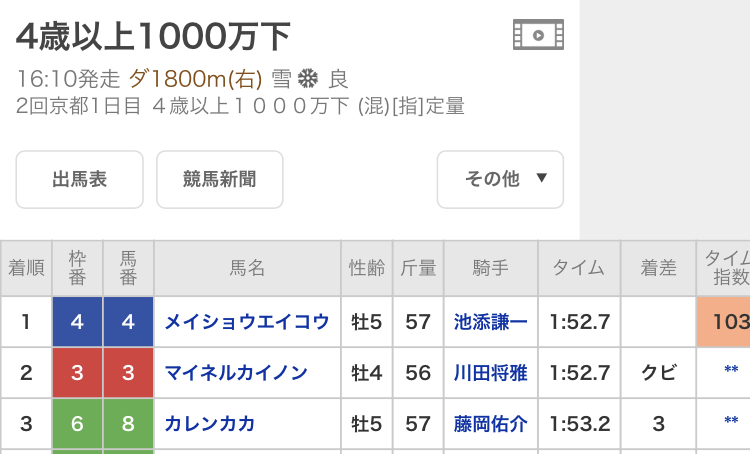Click the red horse number 3 cell
750x454 pixels.
coord(128,373)
